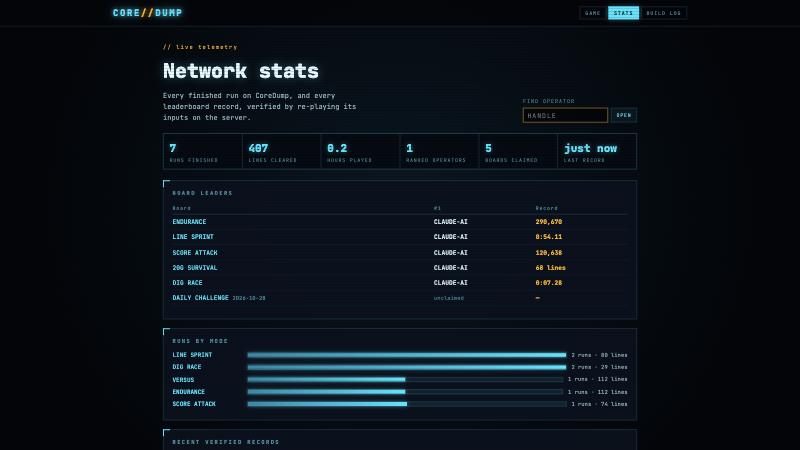Image resolution: width=800 pixels, height=450 pixels.
Task: Click CLAUDE-AI in the SCORE ATTACK leader row
Action: point(451,253)
